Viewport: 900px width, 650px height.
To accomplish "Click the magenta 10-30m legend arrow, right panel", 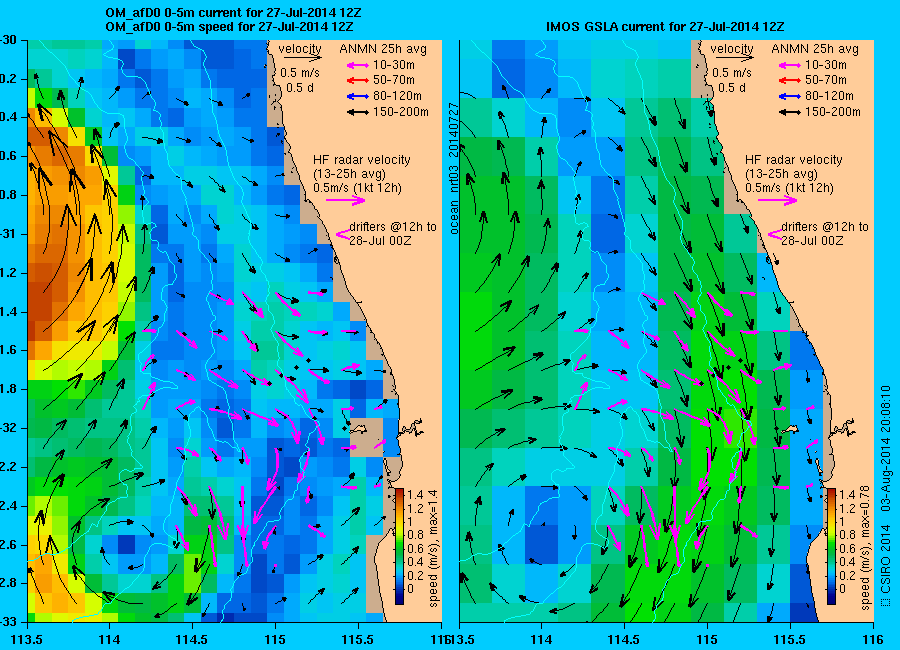I will click(790, 65).
